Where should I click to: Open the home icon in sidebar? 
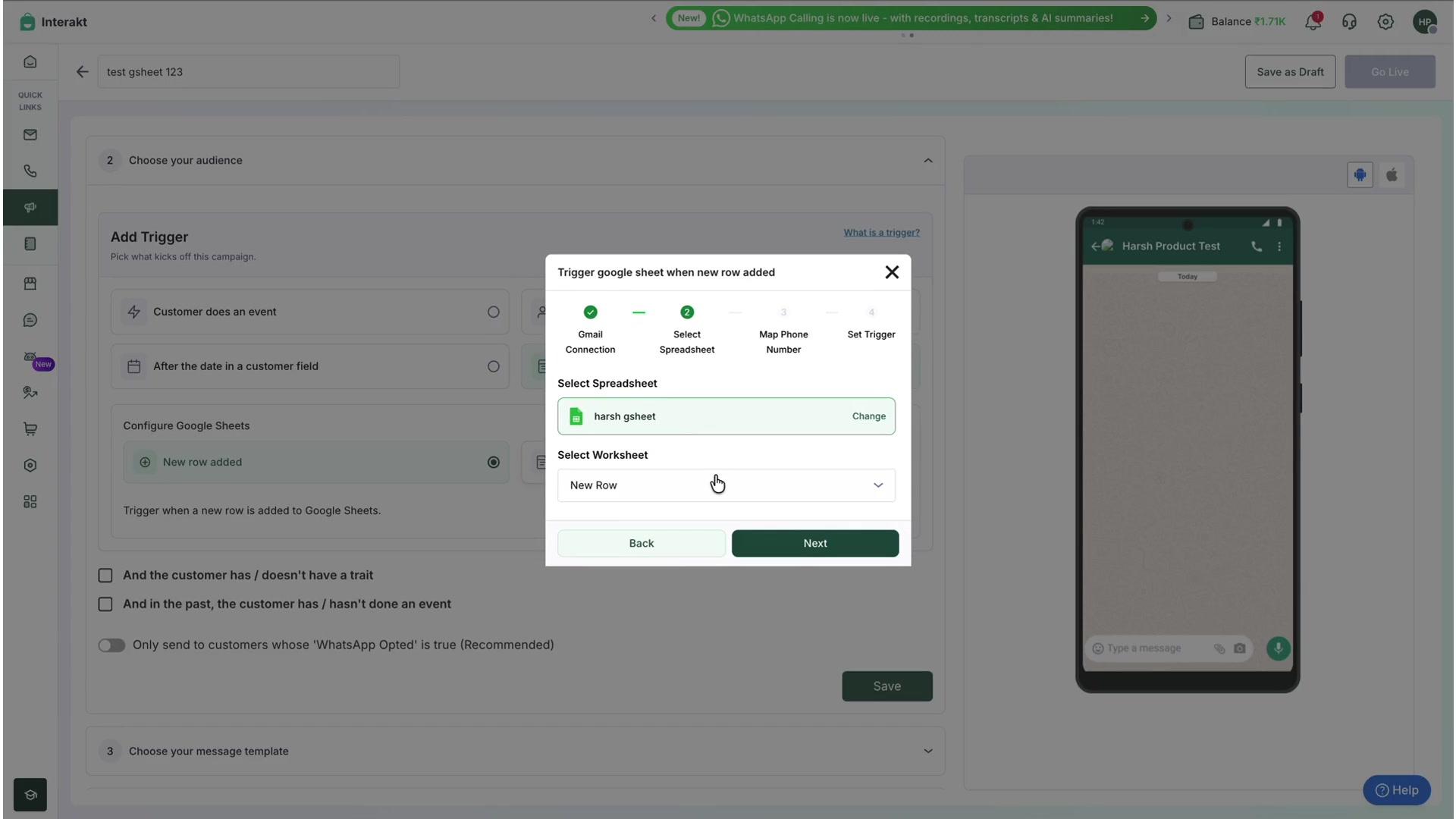(30, 62)
